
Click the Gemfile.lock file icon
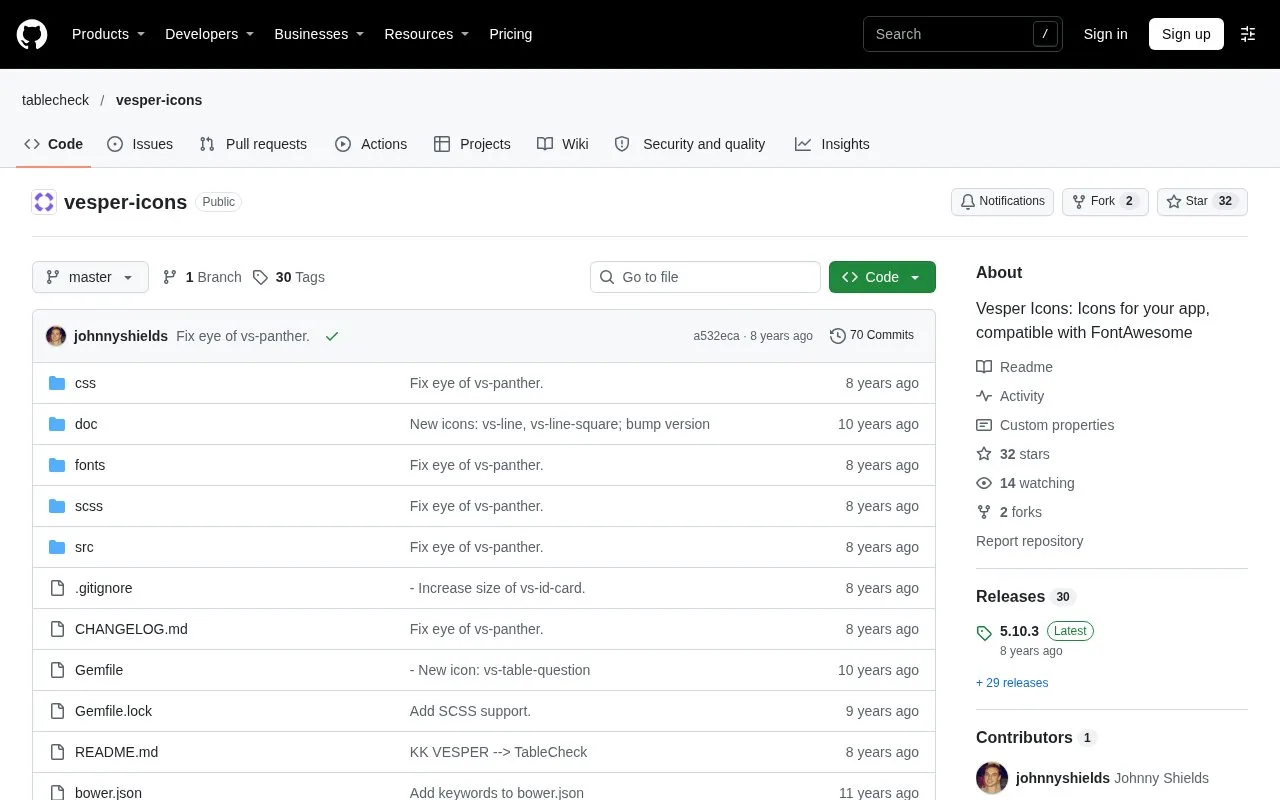pos(57,711)
